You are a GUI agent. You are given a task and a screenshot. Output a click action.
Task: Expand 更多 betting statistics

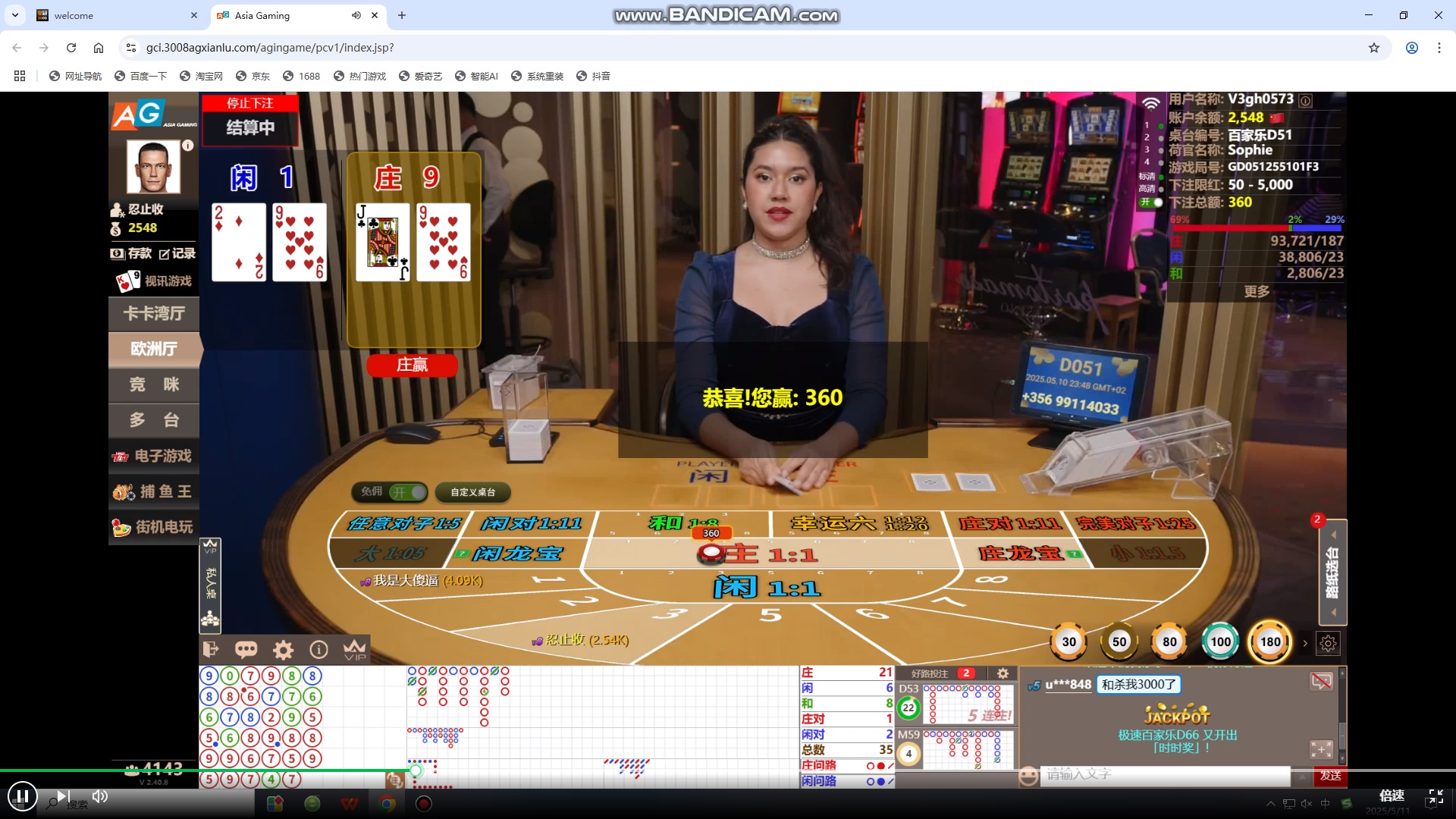(1257, 292)
